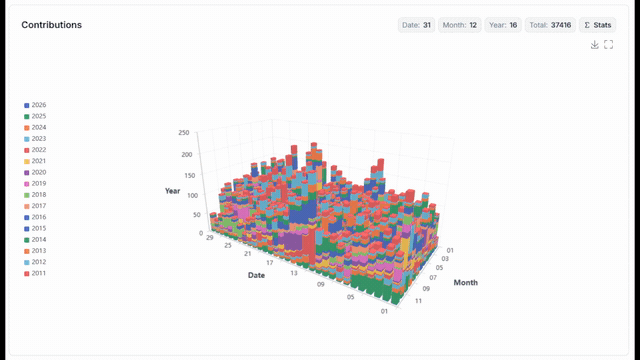This screenshot has width=640, height=360.
Task: Click the 17 tick on Date axis
Action: pyautogui.click(x=270, y=262)
